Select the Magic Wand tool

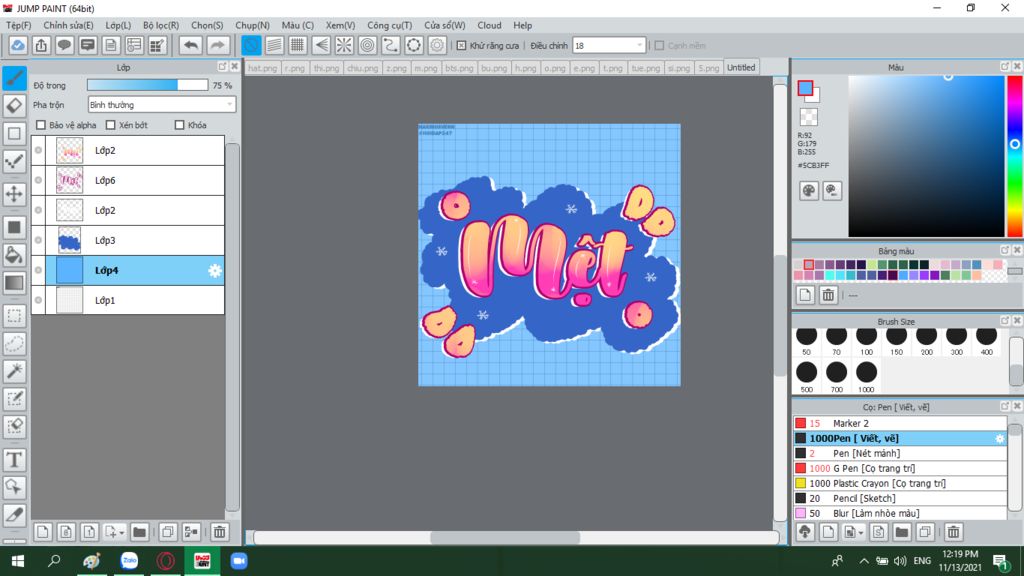tap(14, 371)
